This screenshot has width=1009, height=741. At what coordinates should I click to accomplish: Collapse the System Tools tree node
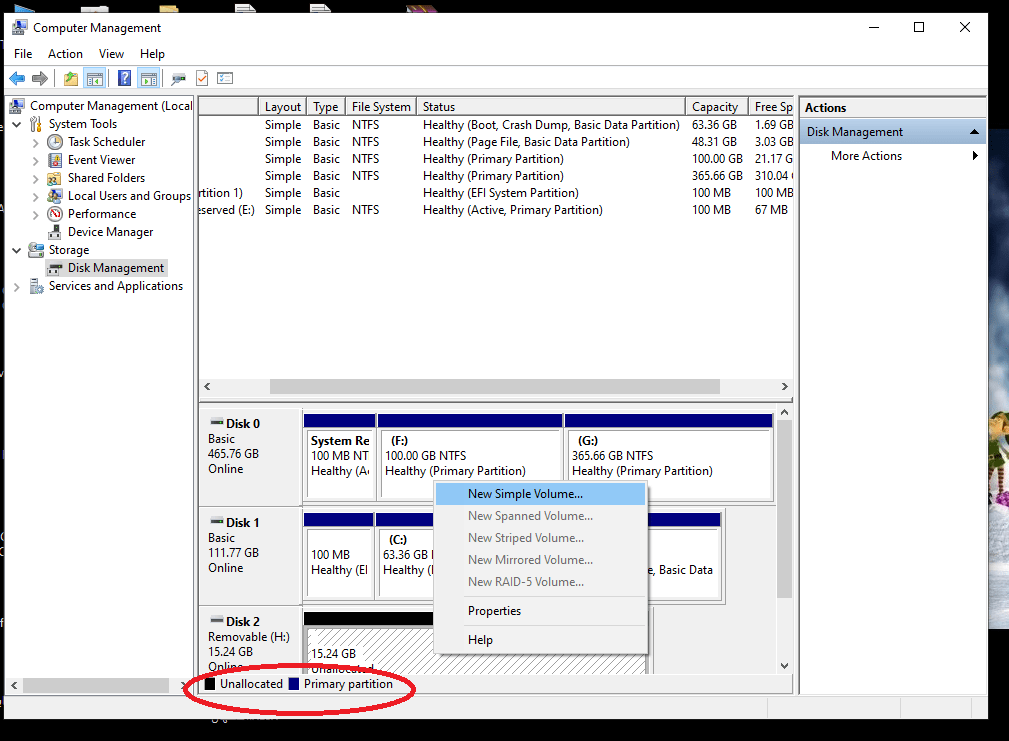coord(17,124)
